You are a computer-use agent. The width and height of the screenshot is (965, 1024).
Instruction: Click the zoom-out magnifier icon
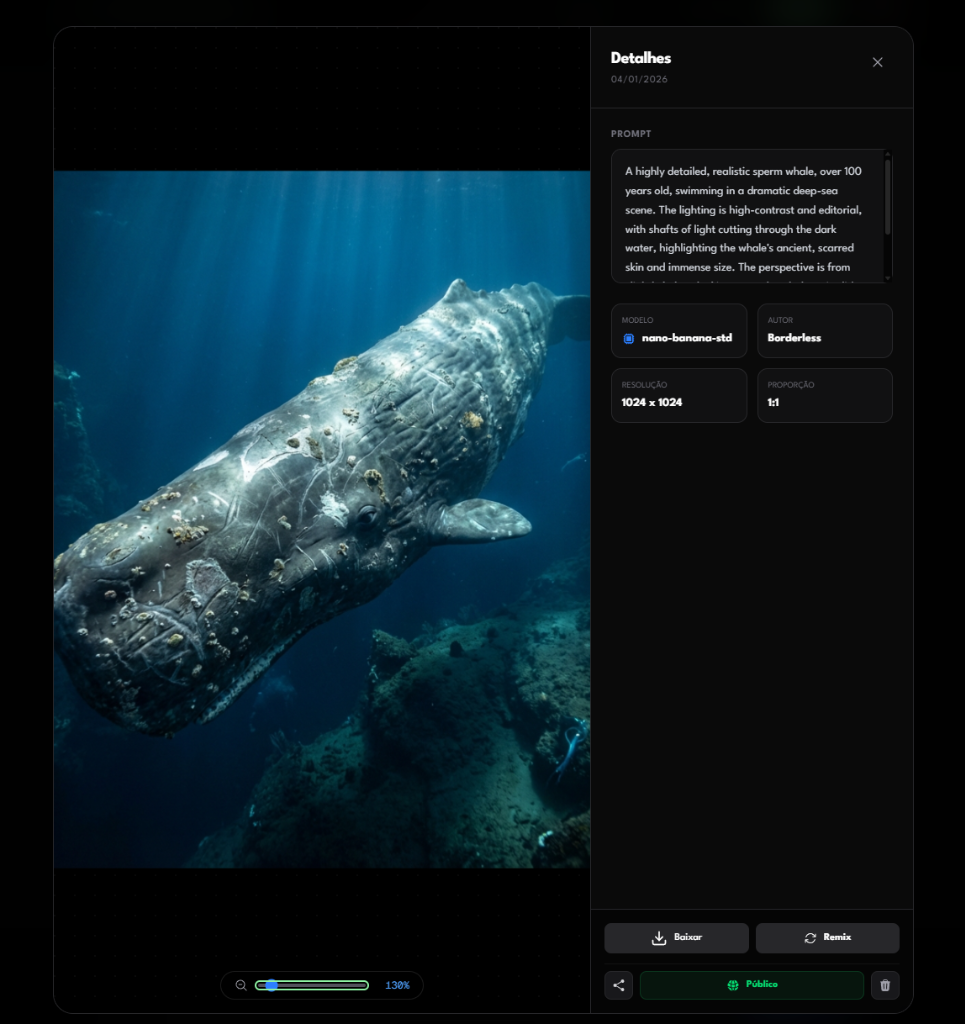241,985
